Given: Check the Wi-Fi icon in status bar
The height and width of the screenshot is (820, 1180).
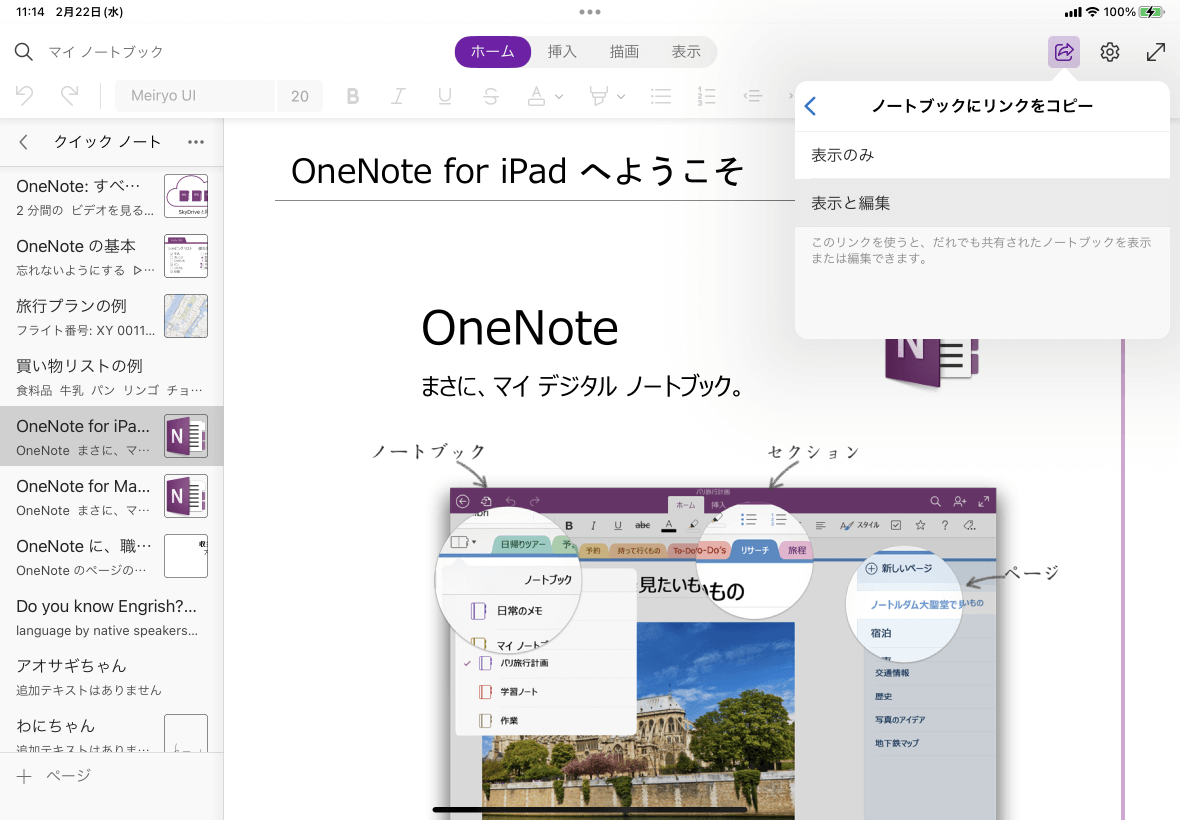Looking at the screenshot, I should pos(1092,12).
